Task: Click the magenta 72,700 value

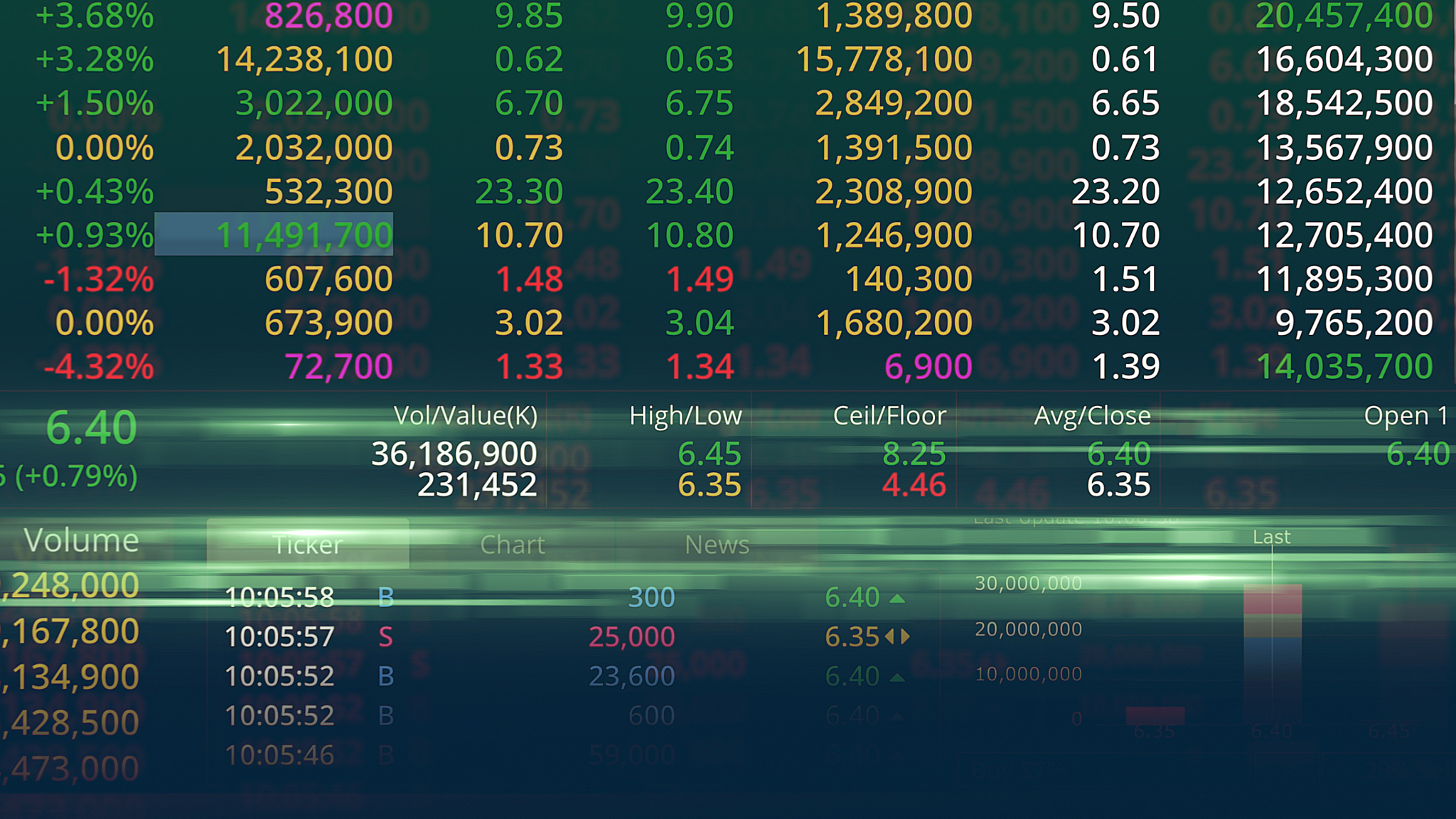Action: pos(339,367)
